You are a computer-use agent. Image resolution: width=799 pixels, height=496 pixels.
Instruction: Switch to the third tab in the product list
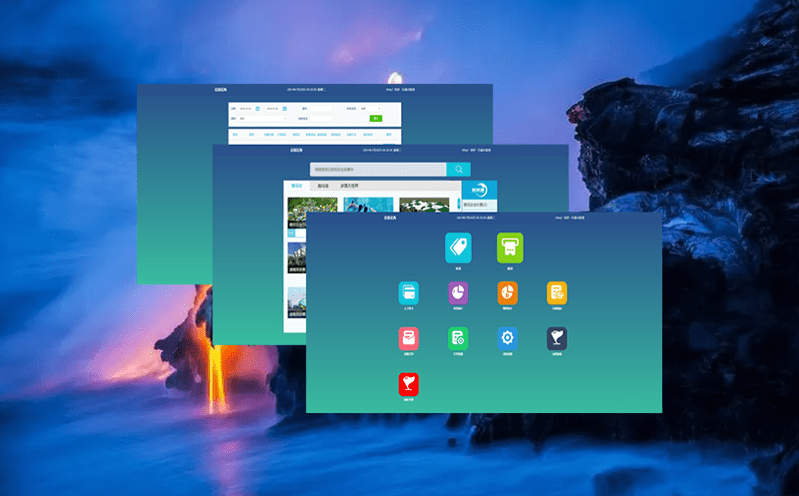pyautogui.click(x=349, y=186)
